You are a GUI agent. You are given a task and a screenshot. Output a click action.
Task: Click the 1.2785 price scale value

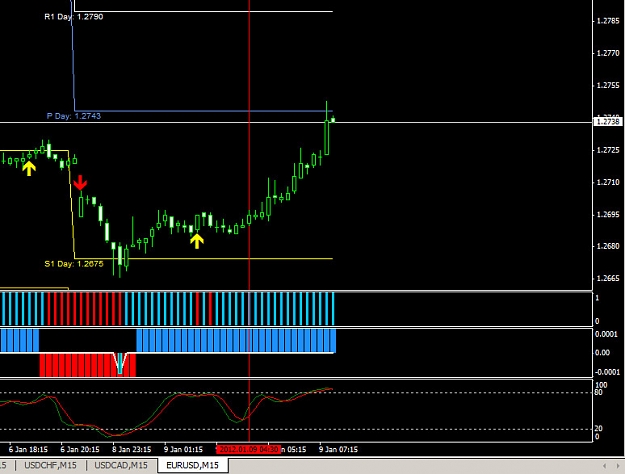coord(608,21)
